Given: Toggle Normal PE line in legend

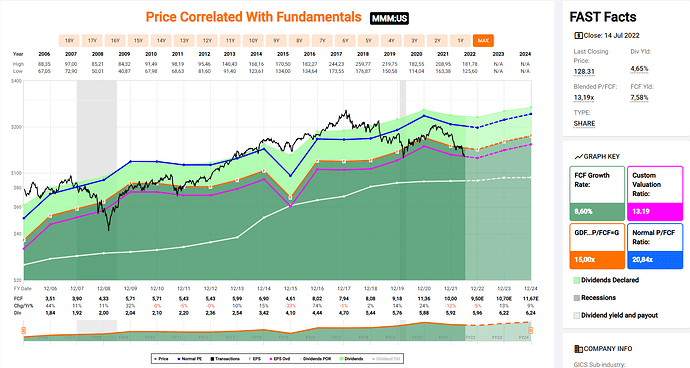Looking at the screenshot, I should pyautogui.click(x=191, y=359).
